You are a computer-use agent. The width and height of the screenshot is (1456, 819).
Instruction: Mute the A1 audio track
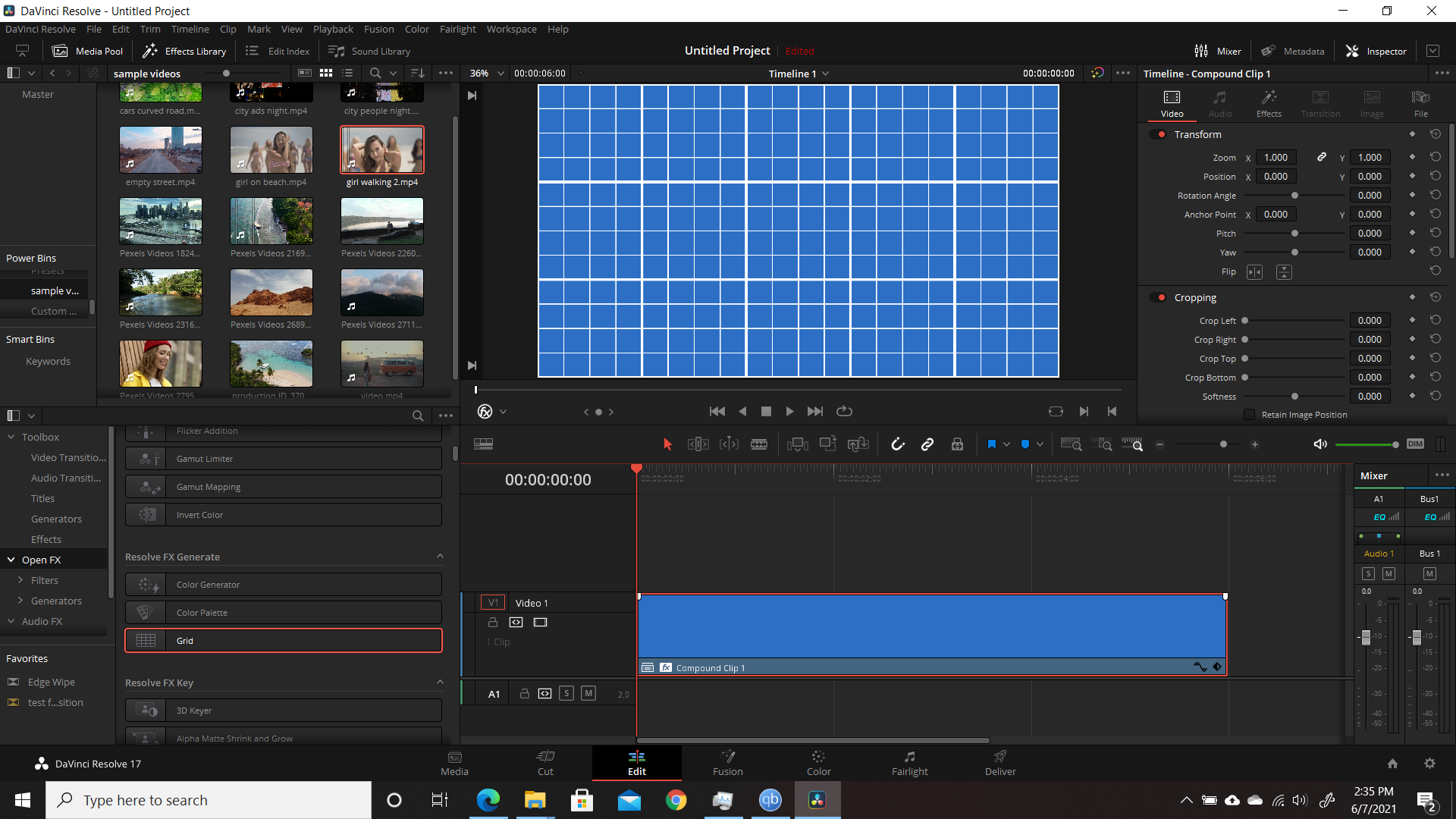coord(588,693)
